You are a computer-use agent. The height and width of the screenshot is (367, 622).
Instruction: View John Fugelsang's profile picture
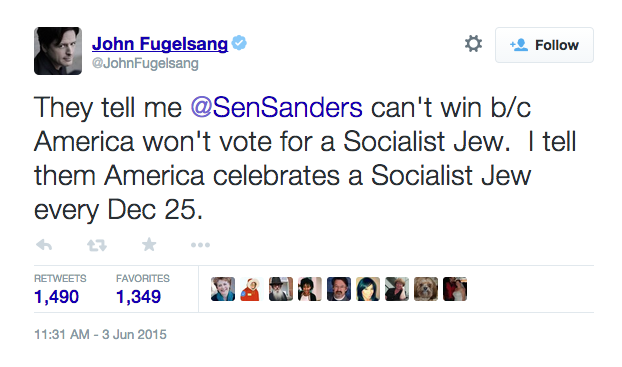(58, 51)
